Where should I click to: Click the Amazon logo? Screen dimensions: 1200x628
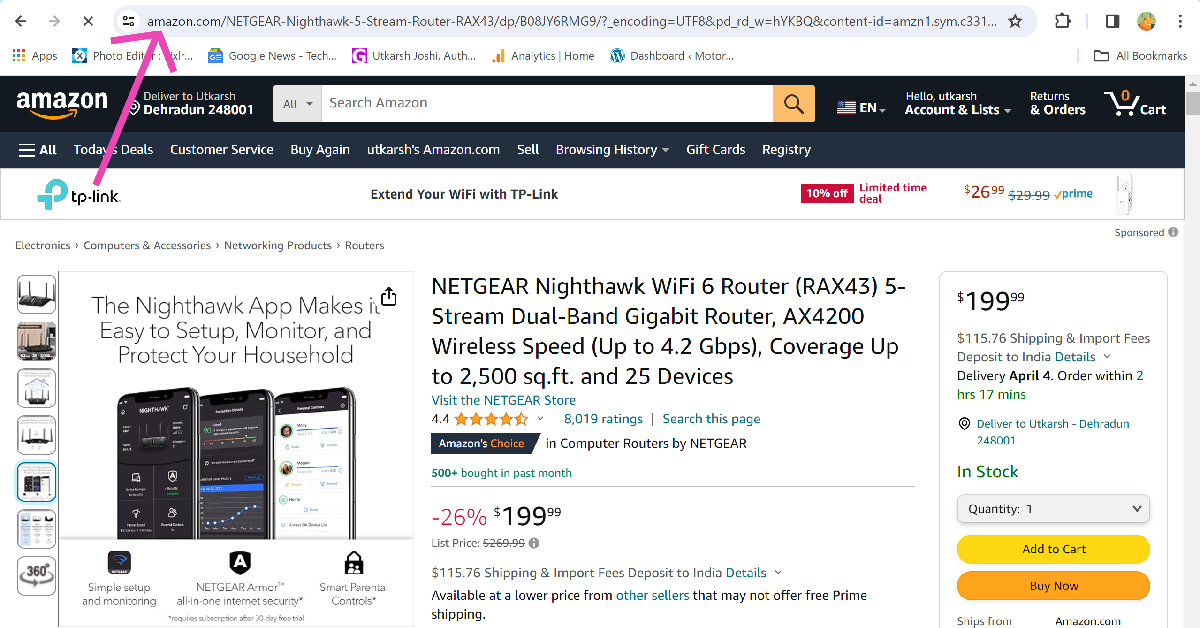pyautogui.click(x=62, y=103)
